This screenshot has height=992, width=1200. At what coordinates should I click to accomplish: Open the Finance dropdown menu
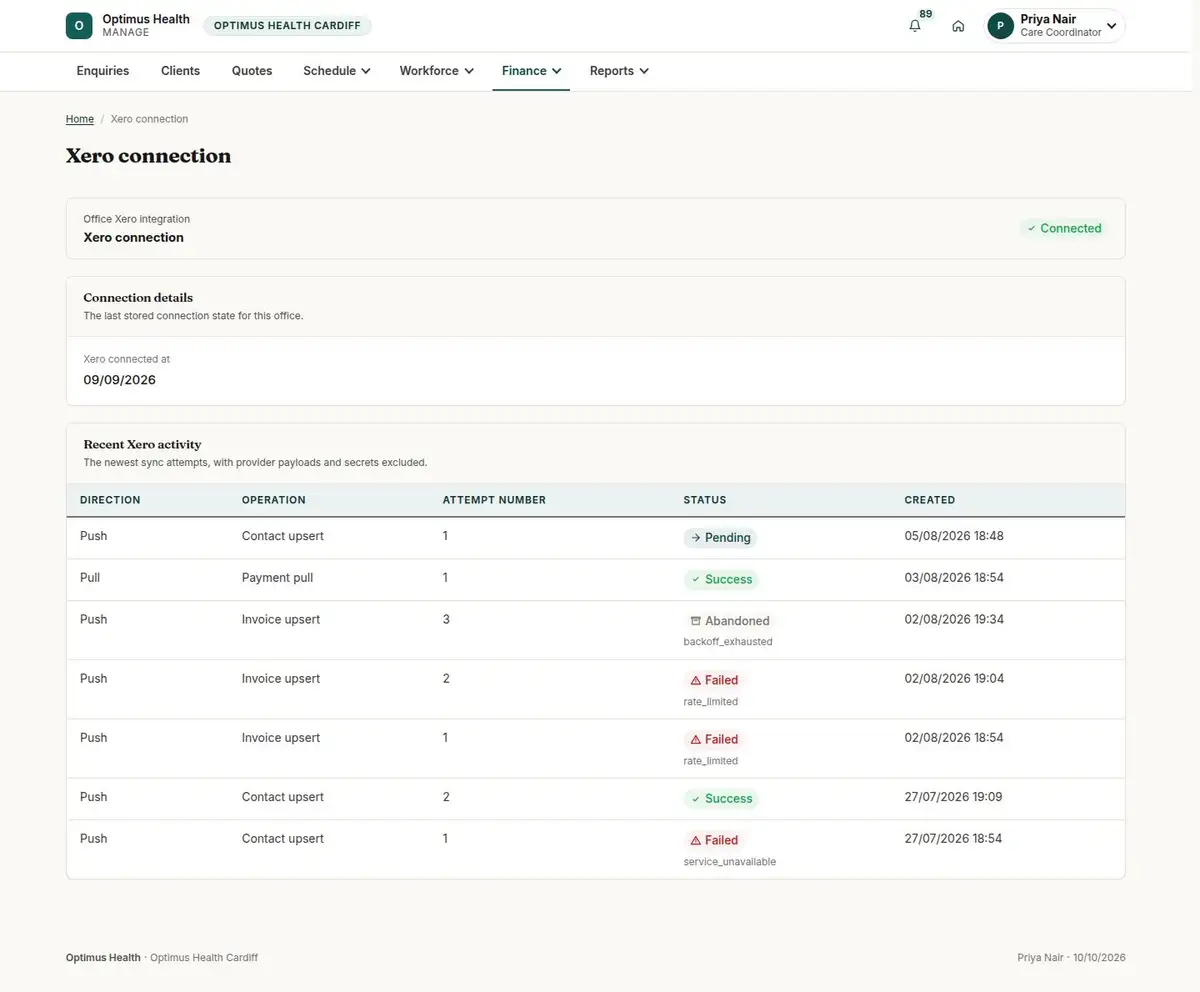click(x=531, y=71)
